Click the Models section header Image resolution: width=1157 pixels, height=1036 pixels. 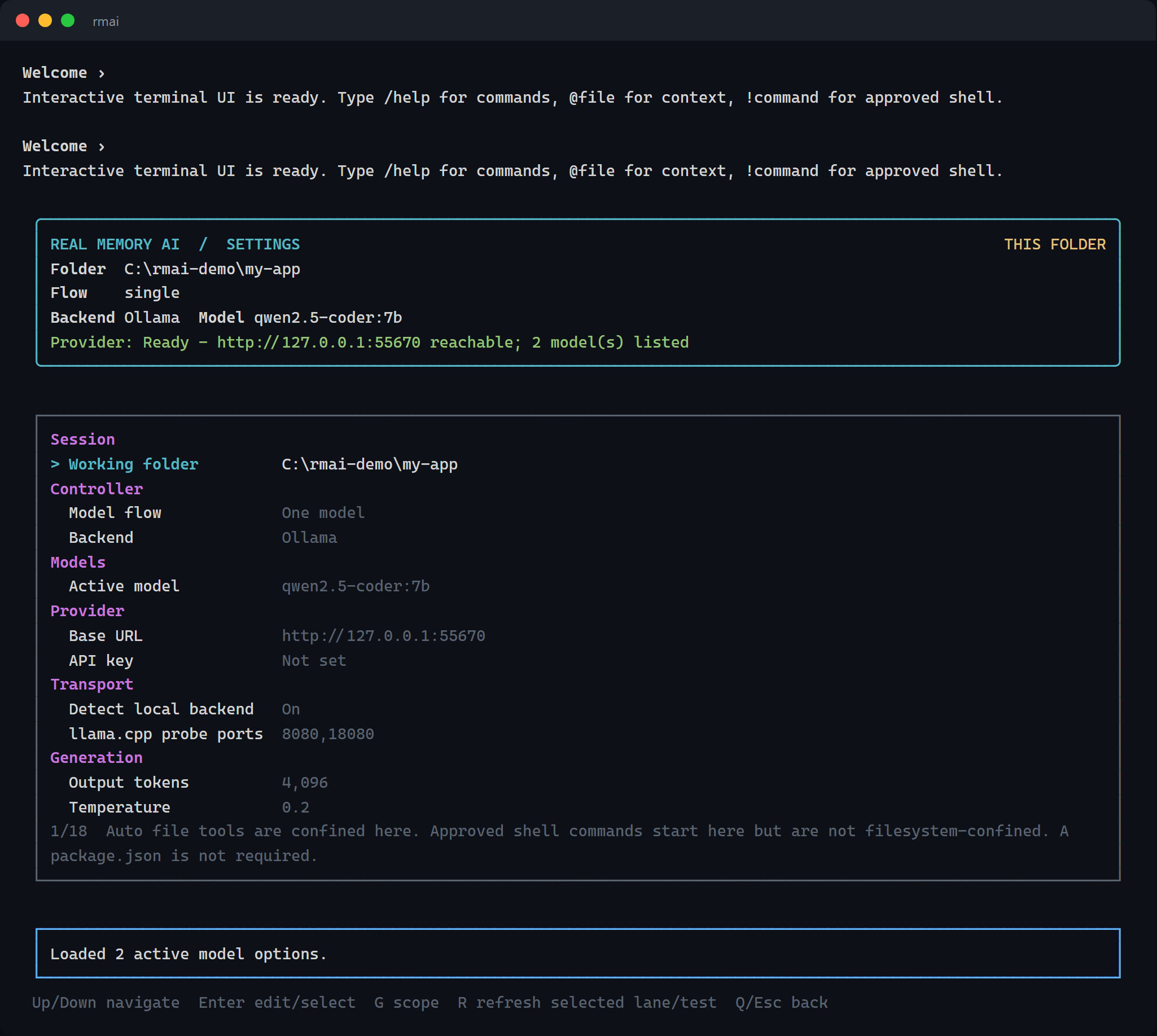click(78, 562)
